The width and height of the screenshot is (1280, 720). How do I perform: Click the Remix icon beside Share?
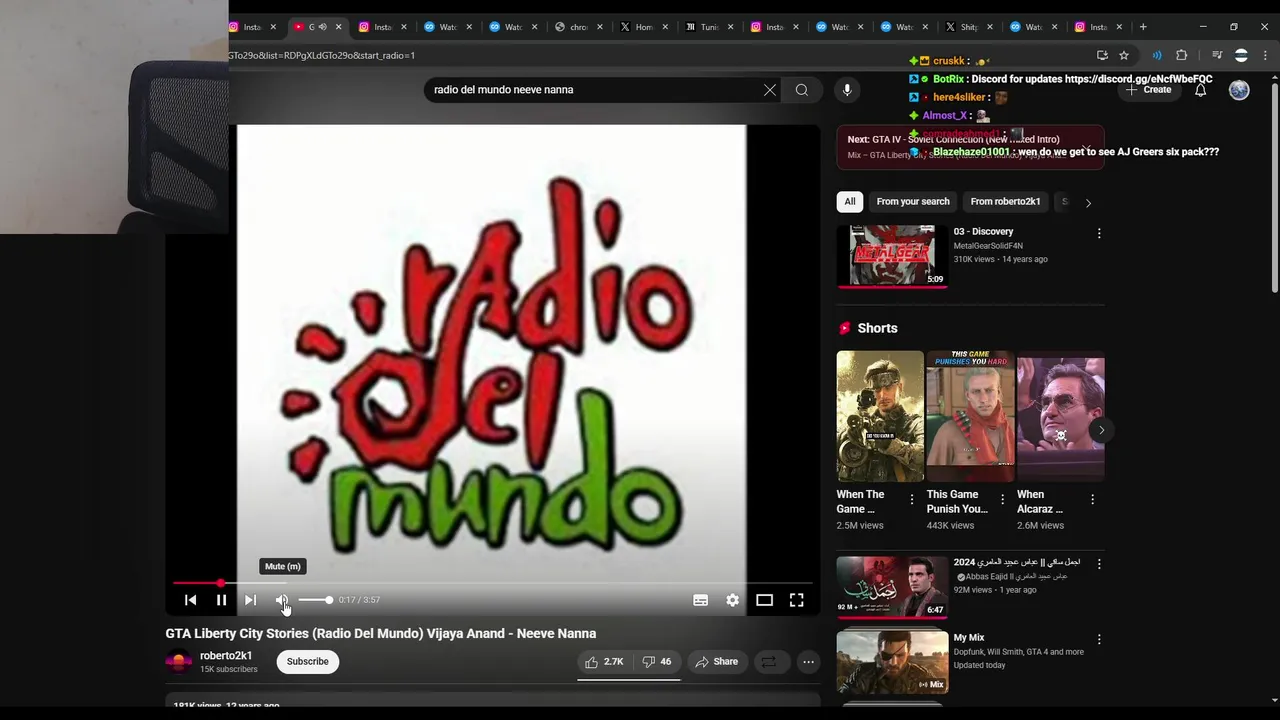pos(769,662)
